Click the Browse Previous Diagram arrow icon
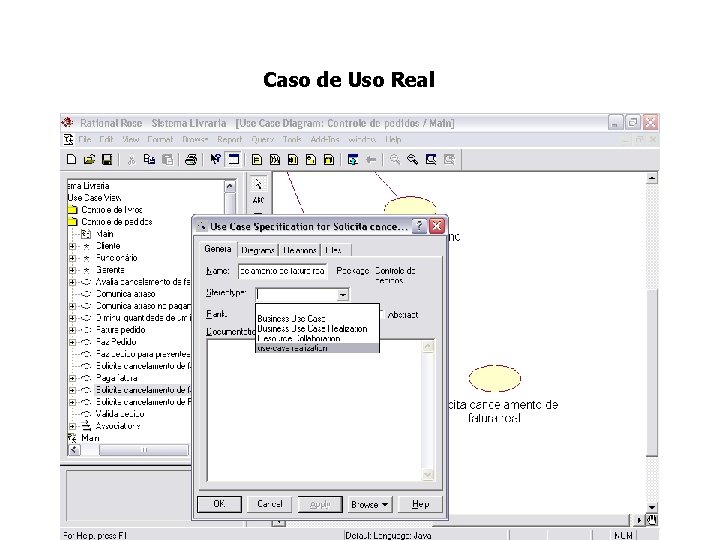The width and height of the screenshot is (720, 540). coord(371,159)
